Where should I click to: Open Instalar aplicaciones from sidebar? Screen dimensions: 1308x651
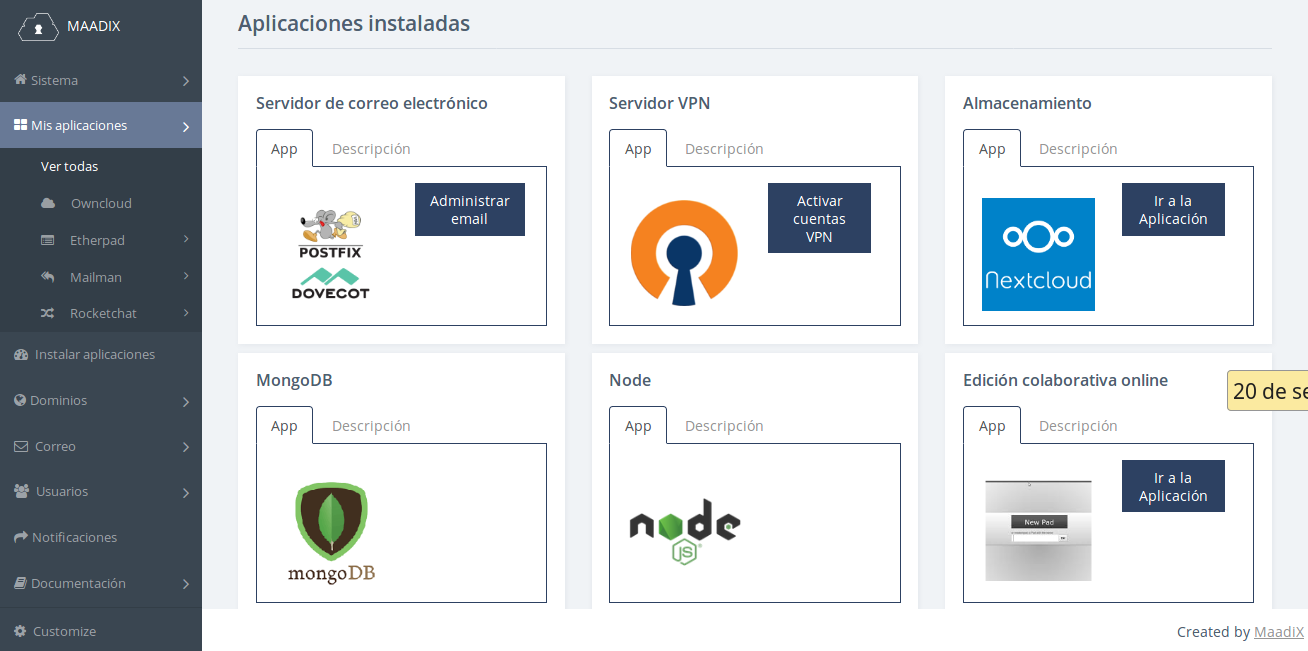[95, 354]
